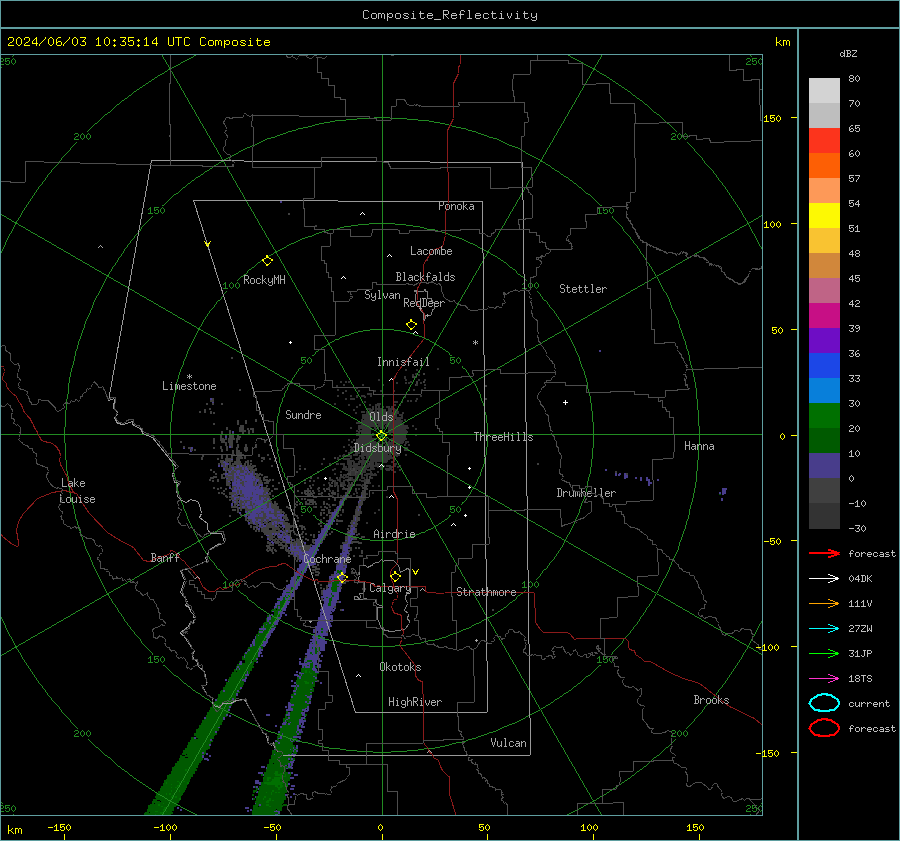900x841 pixels.
Task: Select the magenta 18TS arrow icon
Action: click(824, 679)
